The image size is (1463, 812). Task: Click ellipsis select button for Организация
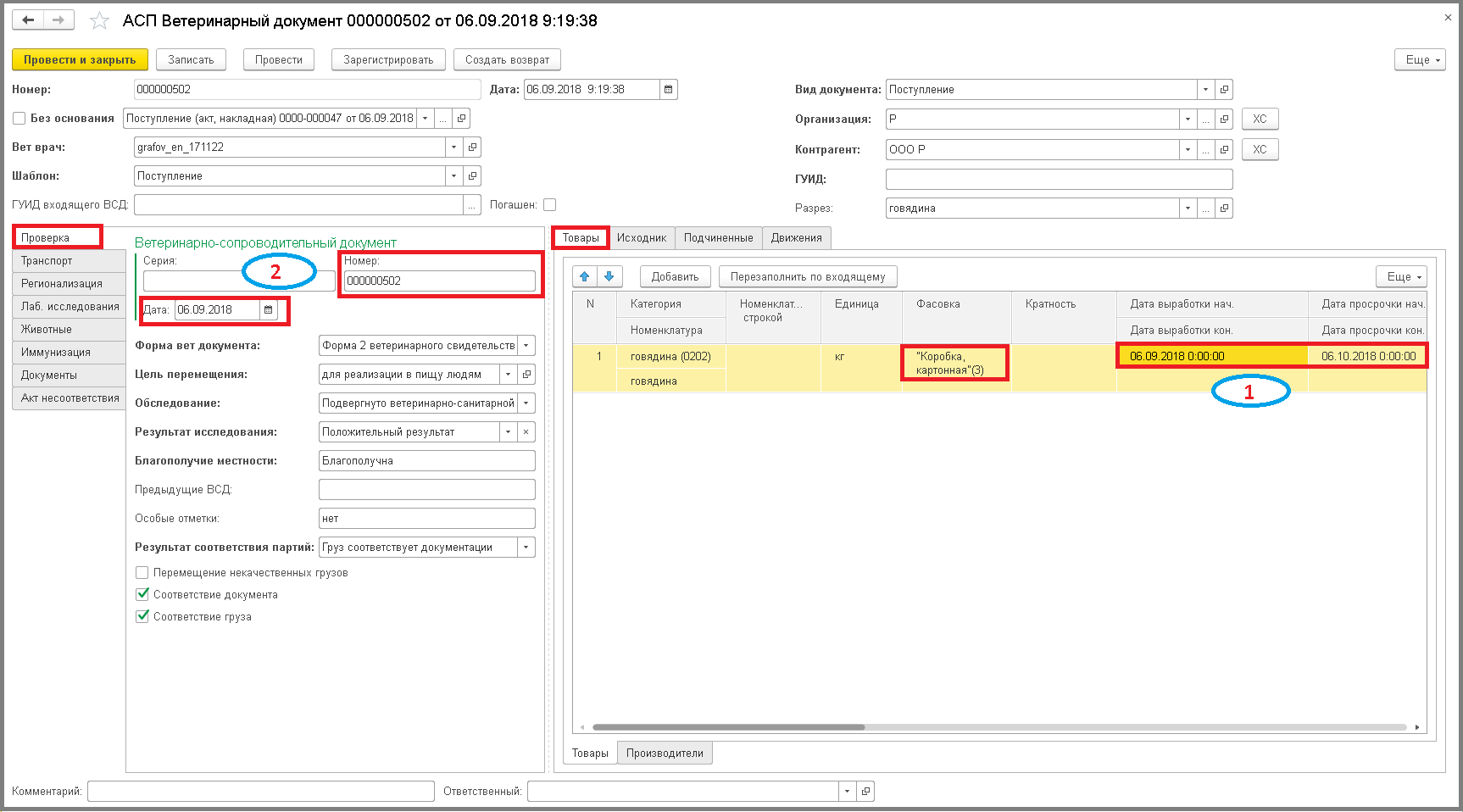(x=1205, y=120)
